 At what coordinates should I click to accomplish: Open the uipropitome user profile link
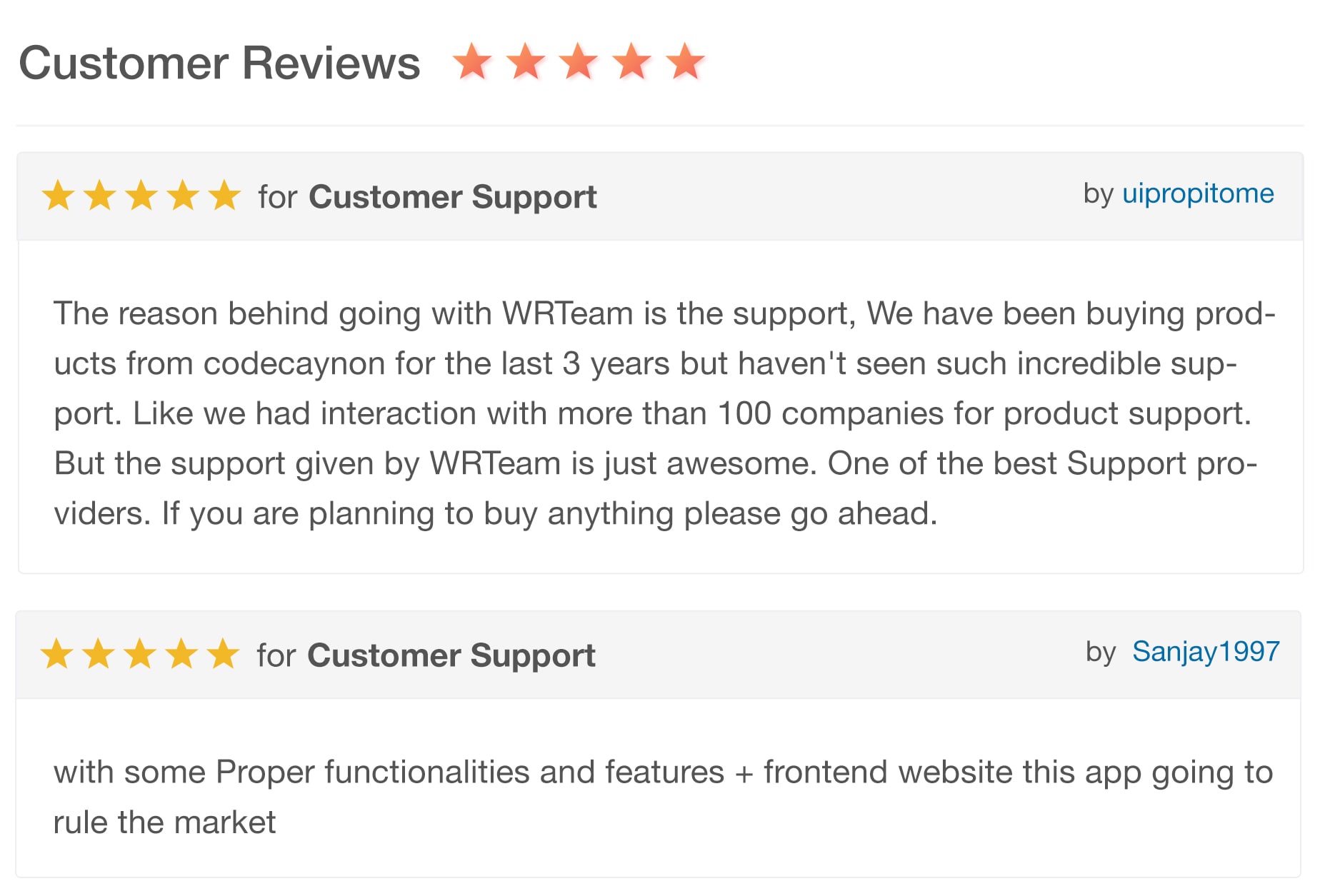coord(1198,194)
